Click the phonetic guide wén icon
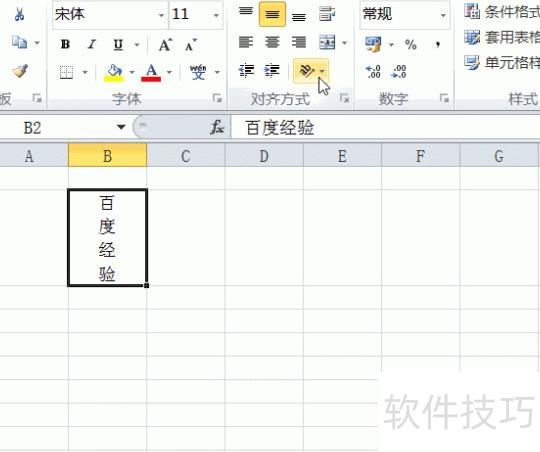 [198, 72]
